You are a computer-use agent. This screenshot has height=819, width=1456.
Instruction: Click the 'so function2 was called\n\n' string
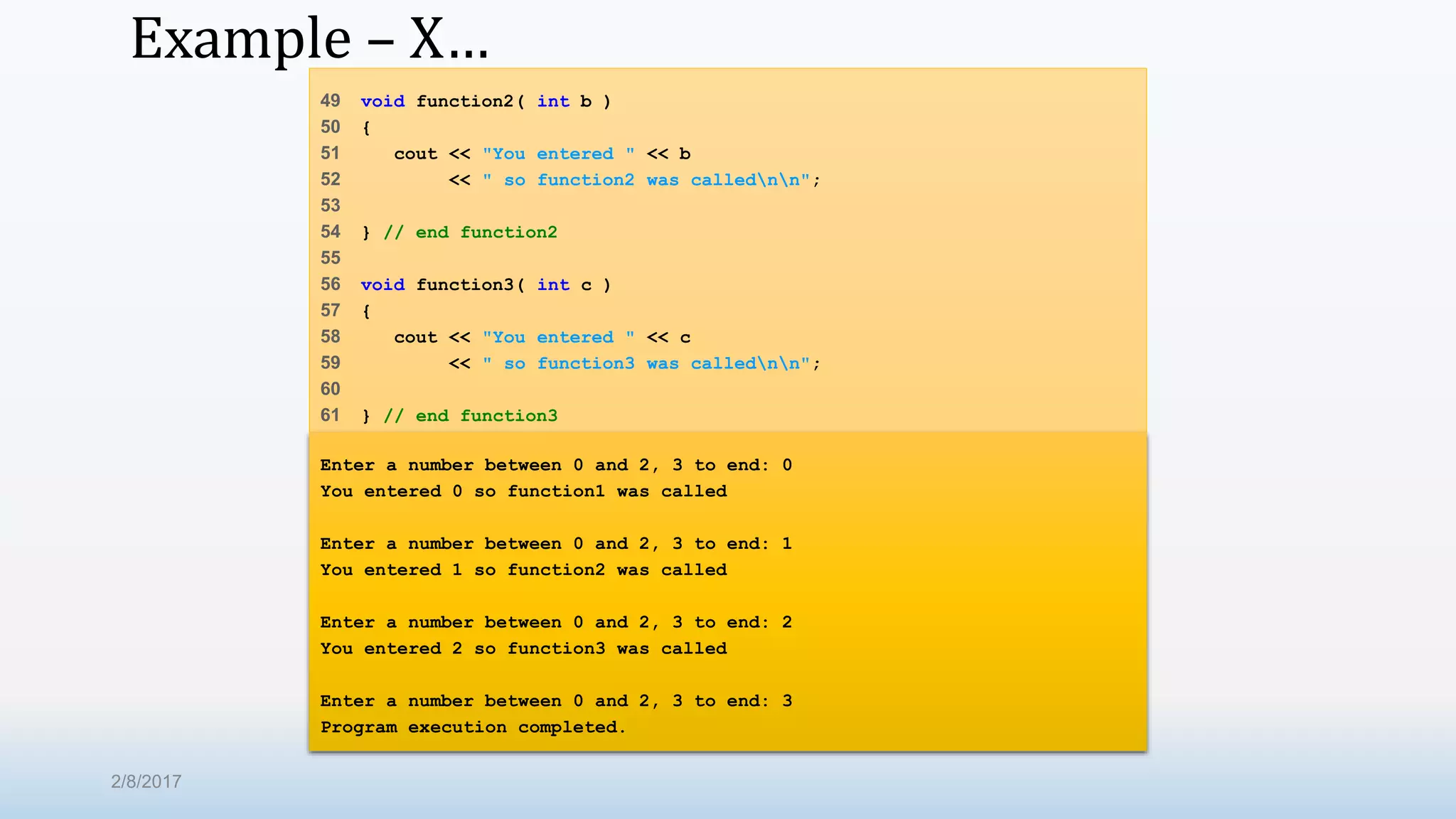click(646, 181)
